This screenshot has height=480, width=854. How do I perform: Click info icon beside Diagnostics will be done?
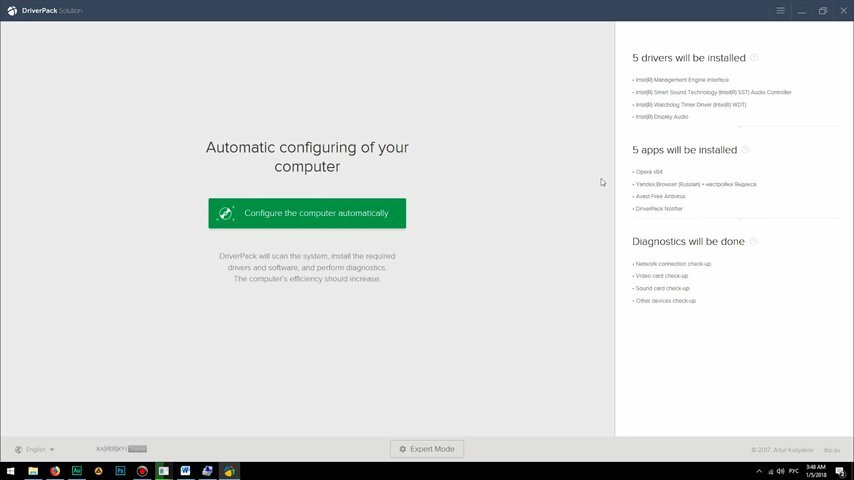click(x=753, y=241)
